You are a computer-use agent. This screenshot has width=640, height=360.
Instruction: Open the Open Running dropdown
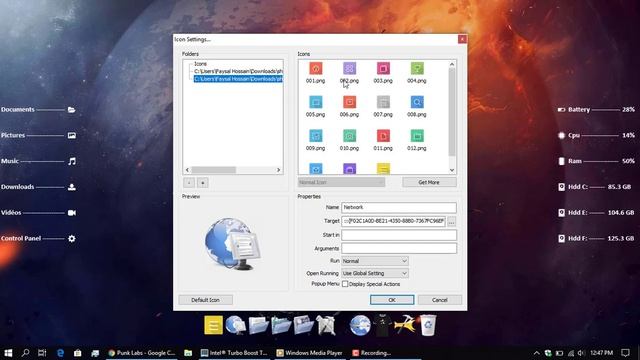tap(375, 273)
